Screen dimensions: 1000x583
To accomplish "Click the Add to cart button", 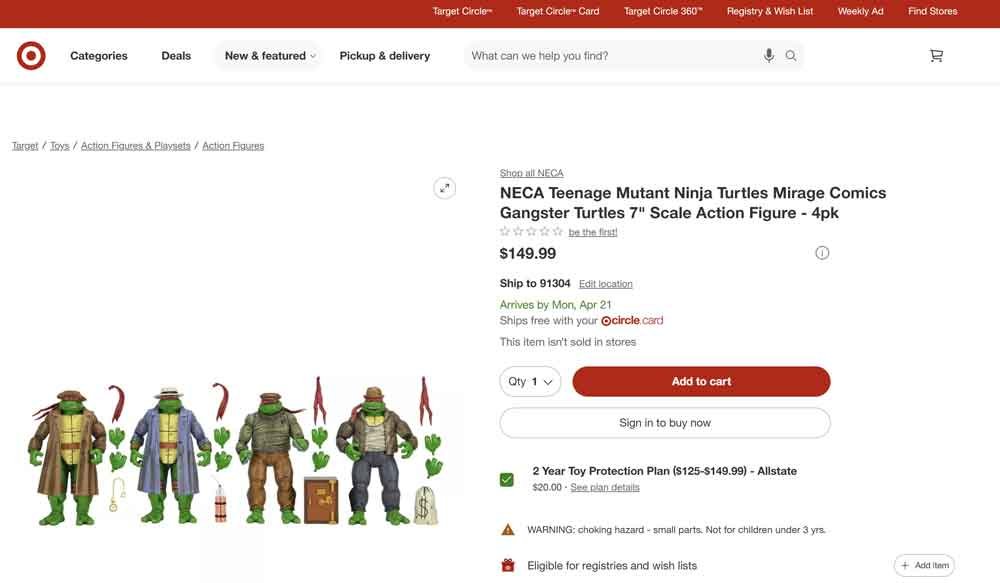I will click(x=701, y=380).
